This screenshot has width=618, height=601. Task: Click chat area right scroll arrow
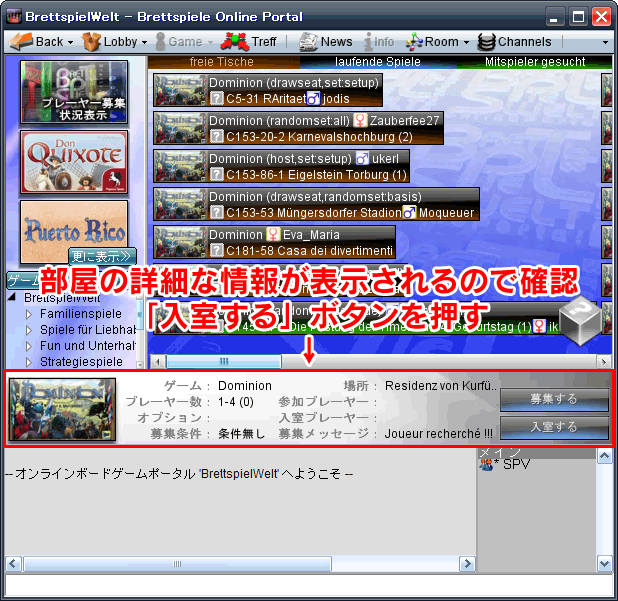[467, 564]
